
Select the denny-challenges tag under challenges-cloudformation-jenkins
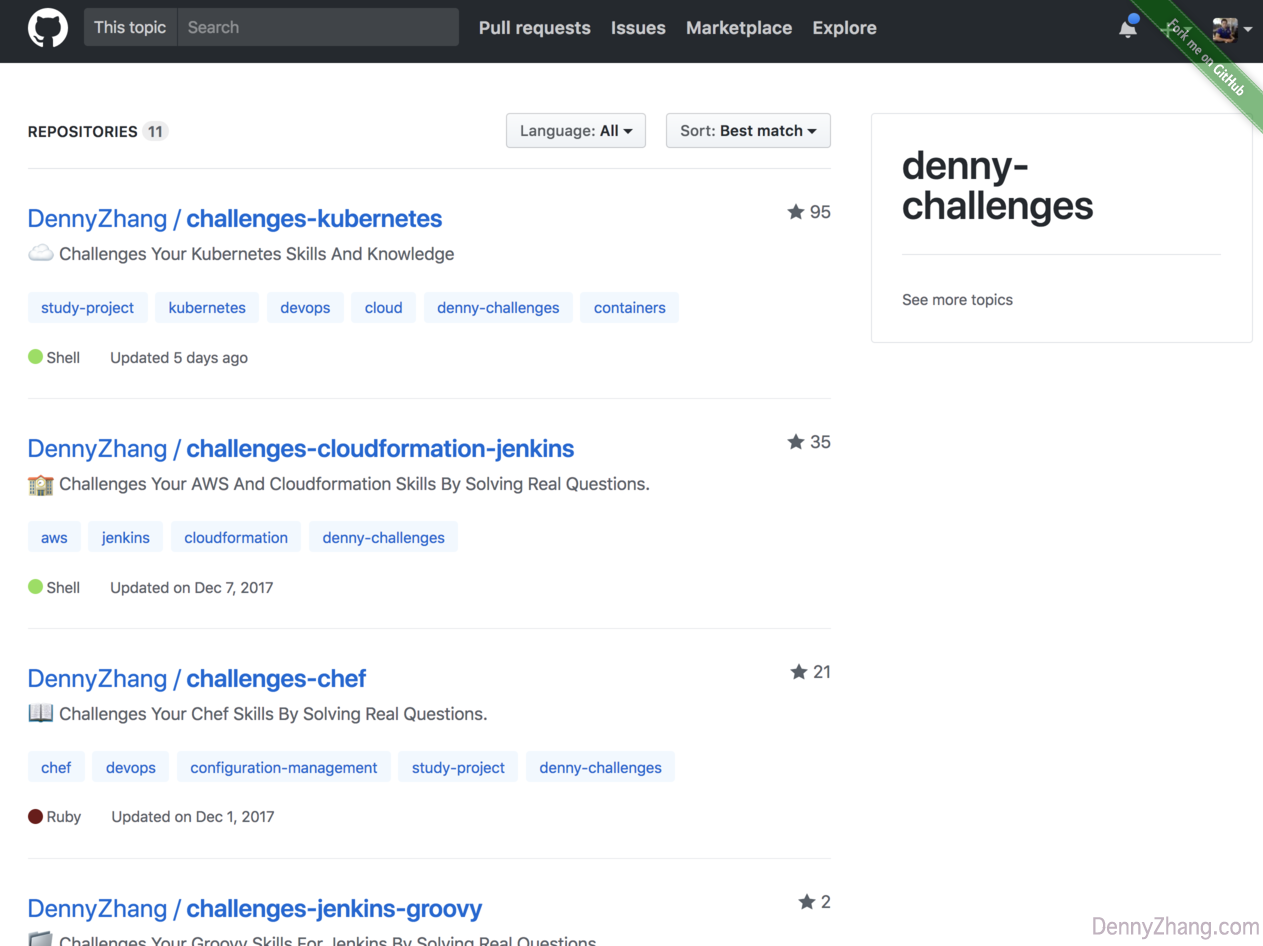tap(383, 538)
